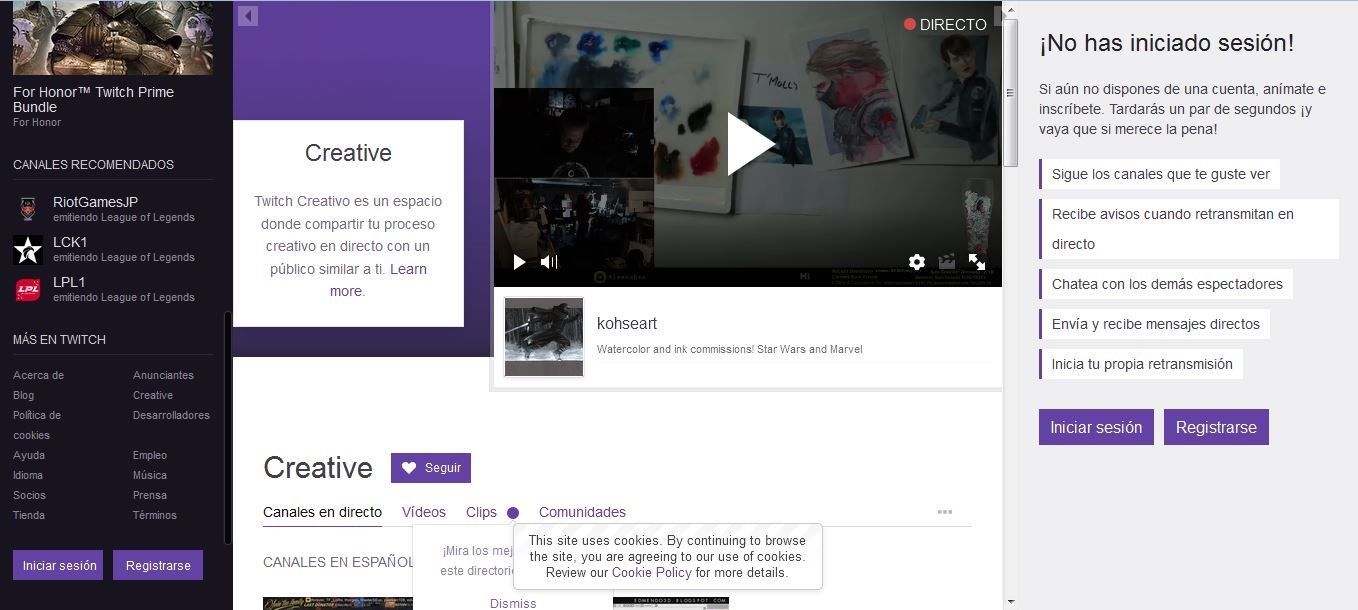Collapse the left sidebar arrow
This screenshot has width=1358, height=610.
pos(249,16)
